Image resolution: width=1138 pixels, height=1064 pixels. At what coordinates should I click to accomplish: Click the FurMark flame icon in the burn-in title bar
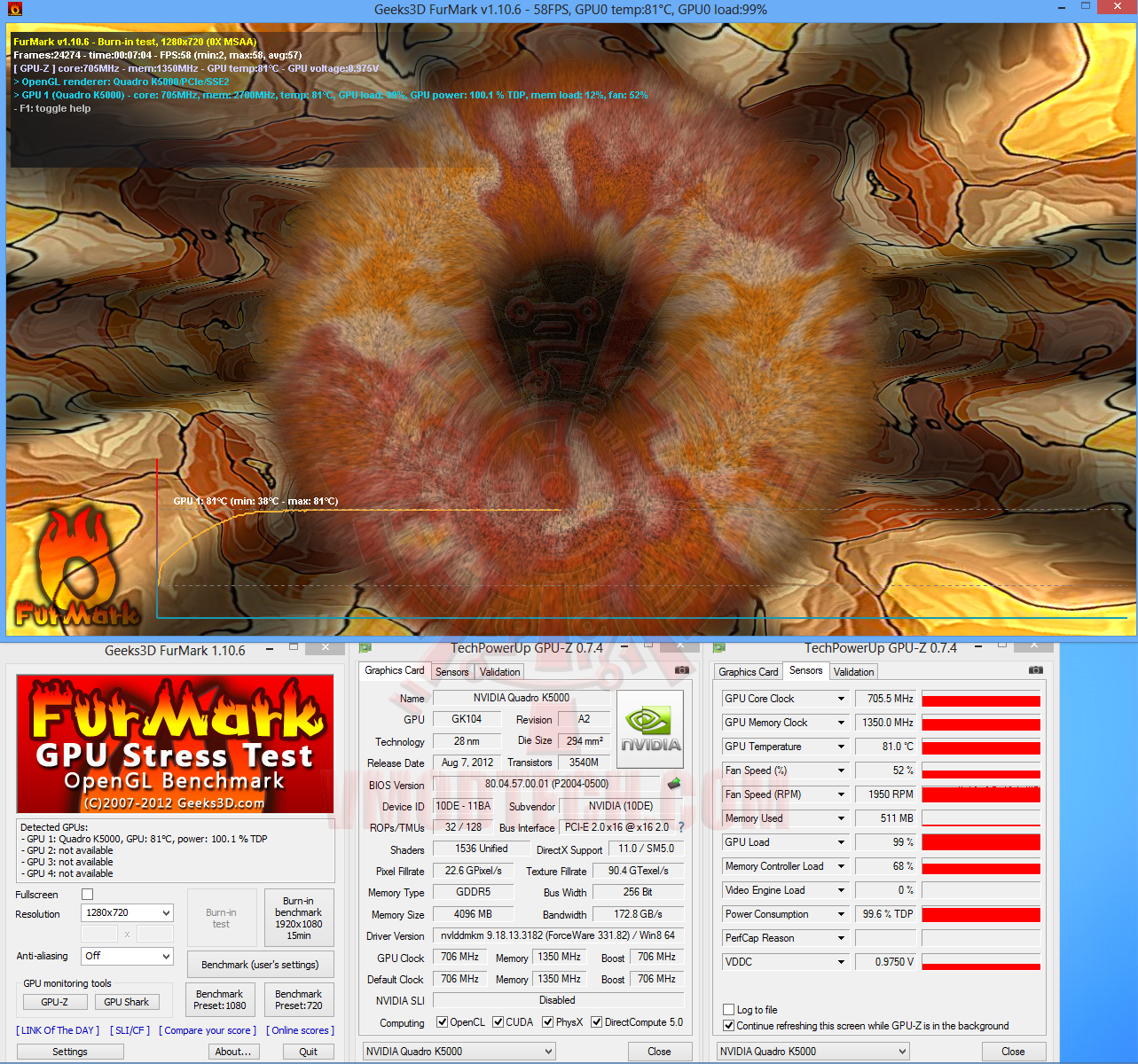click(x=13, y=9)
